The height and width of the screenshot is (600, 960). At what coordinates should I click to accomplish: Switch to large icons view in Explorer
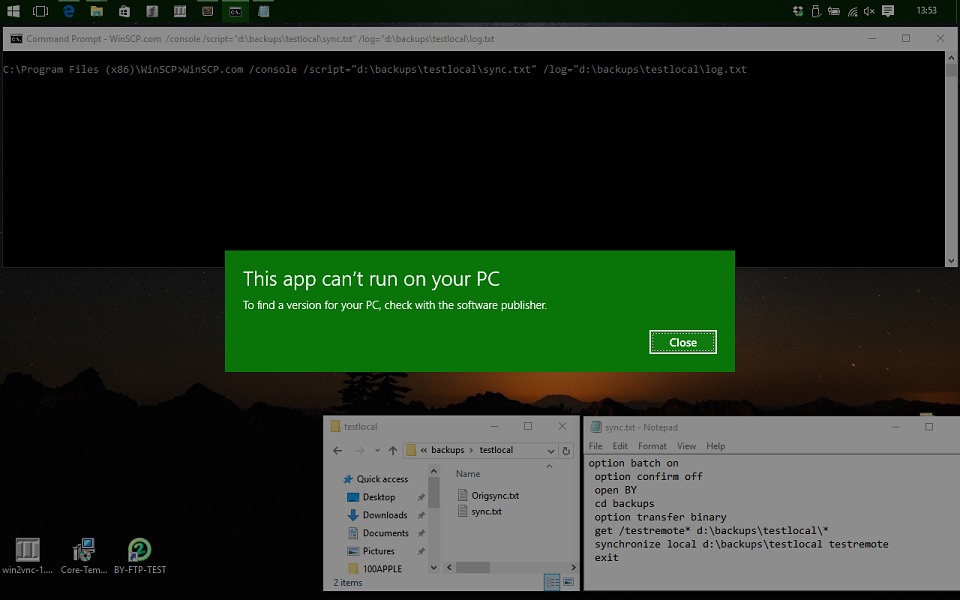pos(568,582)
